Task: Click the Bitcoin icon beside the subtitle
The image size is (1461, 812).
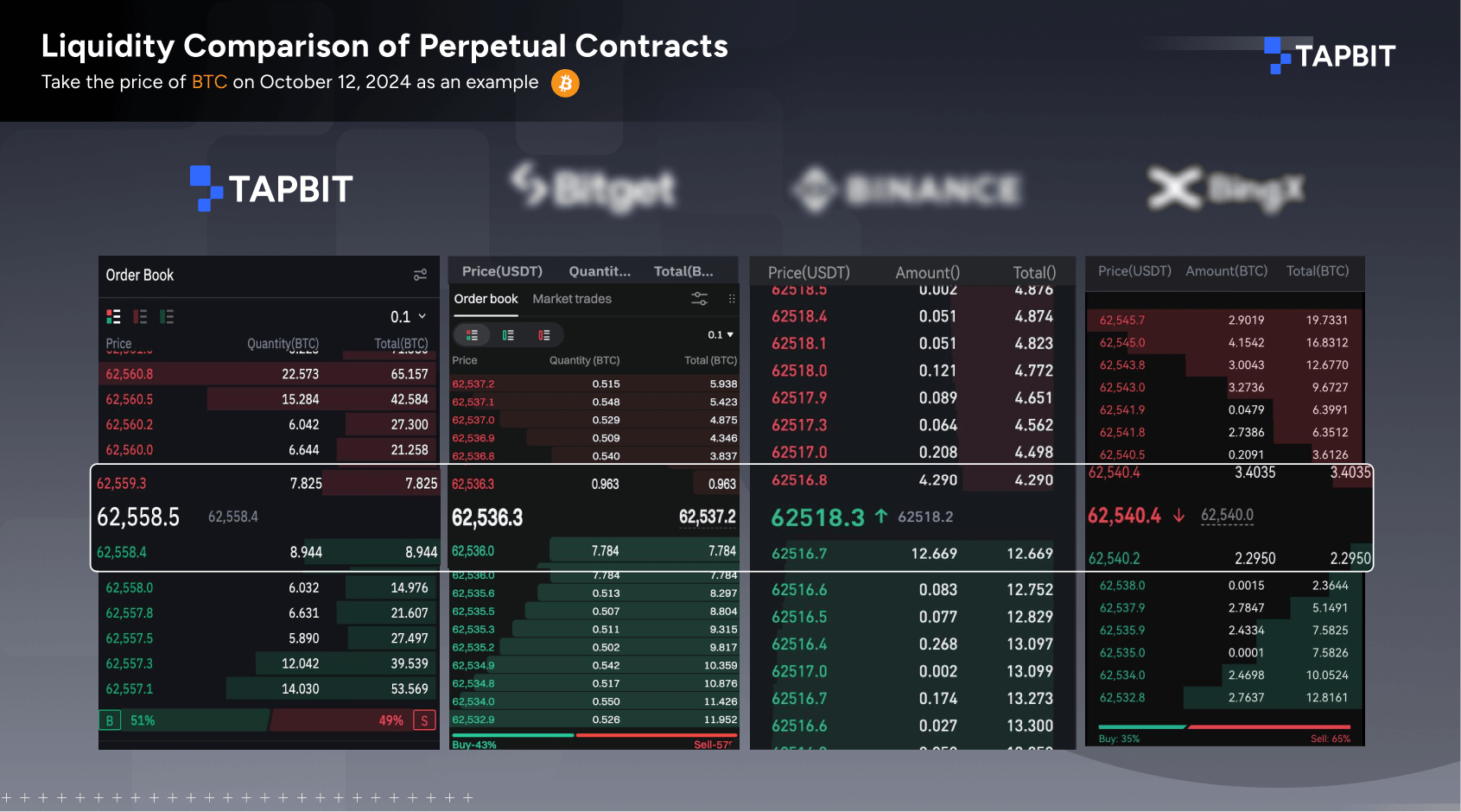Action: (565, 83)
